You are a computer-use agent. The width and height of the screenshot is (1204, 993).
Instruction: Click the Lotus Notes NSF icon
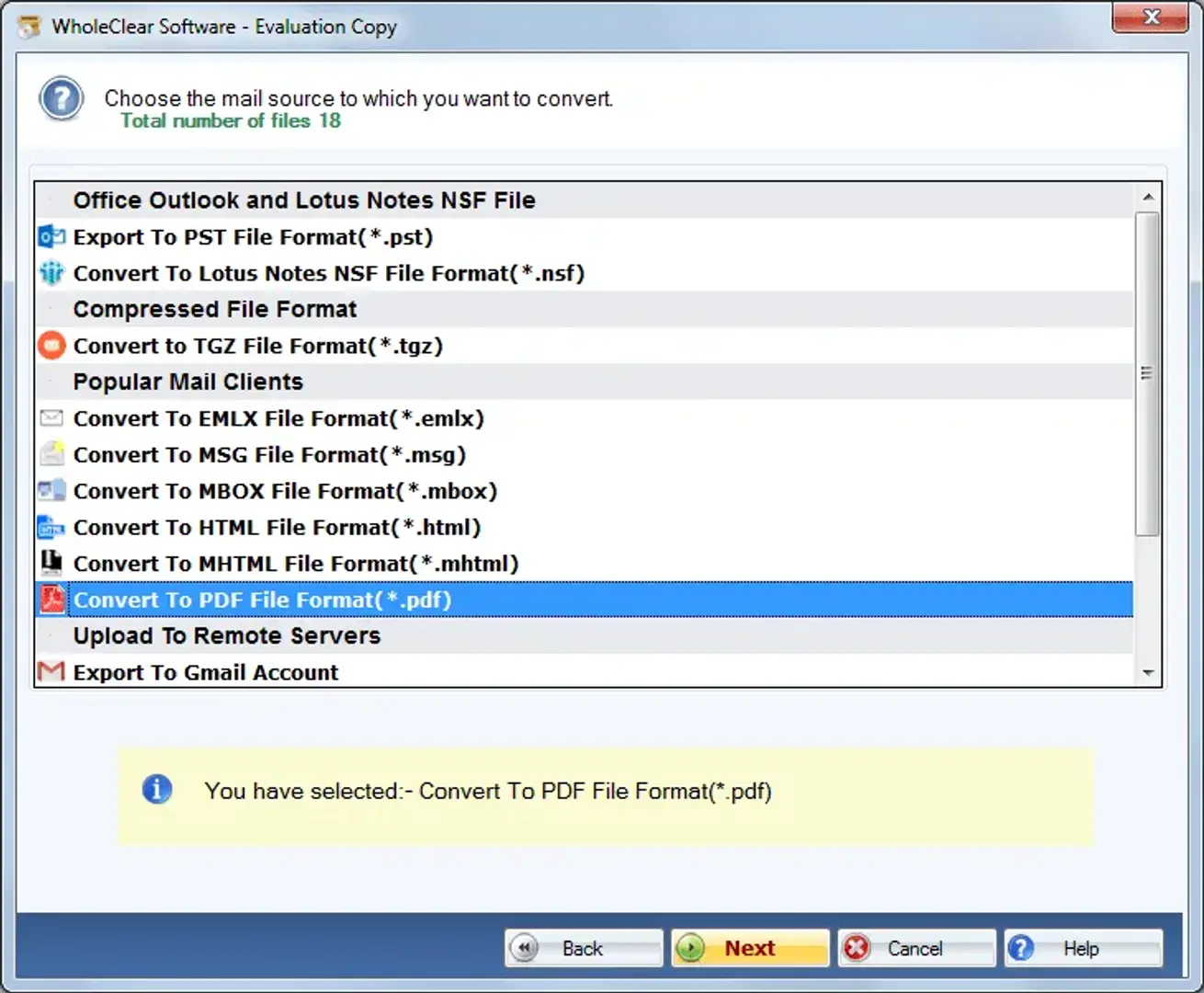pyautogui.click(x=51, y=273)
